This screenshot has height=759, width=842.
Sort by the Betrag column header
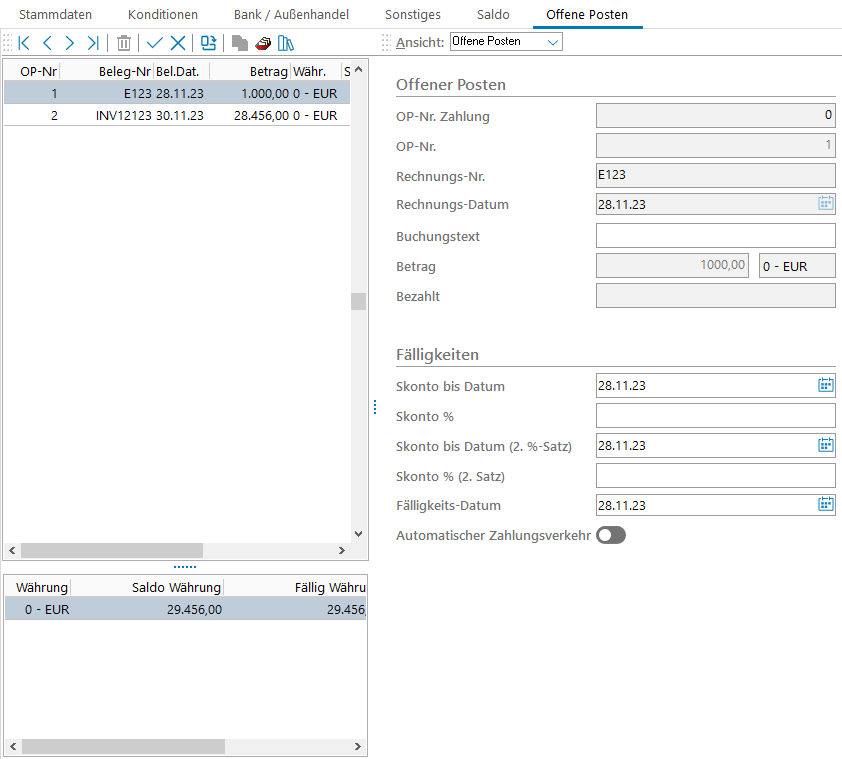(250, 72)
